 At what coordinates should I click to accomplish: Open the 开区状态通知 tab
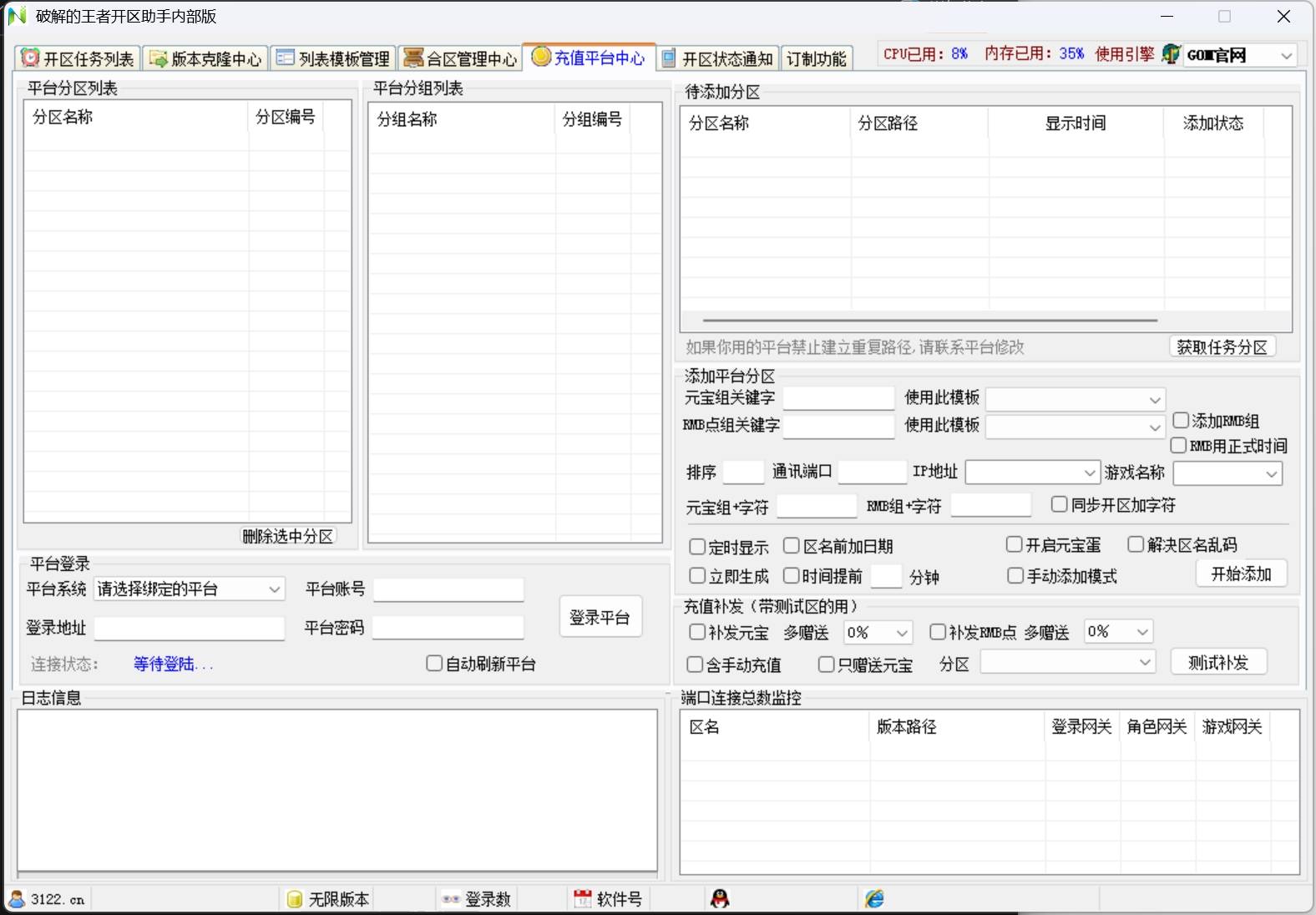coord(717,58)
